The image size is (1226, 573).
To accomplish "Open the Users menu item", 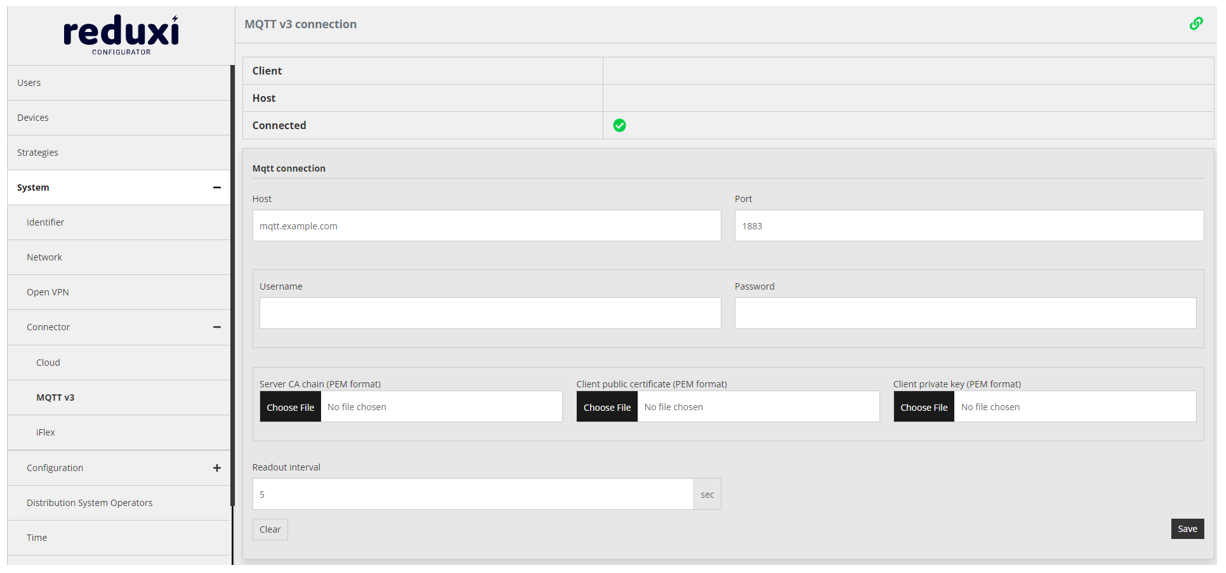I will [x=29, y=83].
